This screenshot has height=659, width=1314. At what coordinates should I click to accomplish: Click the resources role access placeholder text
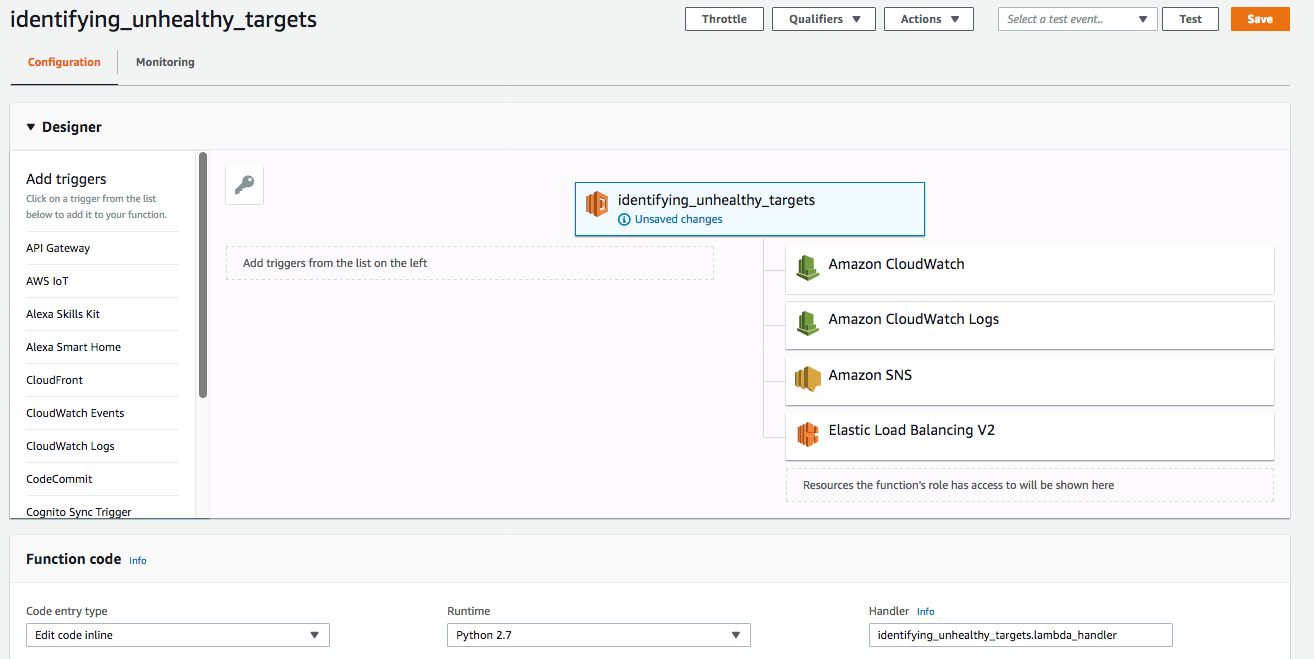[958, 485]
